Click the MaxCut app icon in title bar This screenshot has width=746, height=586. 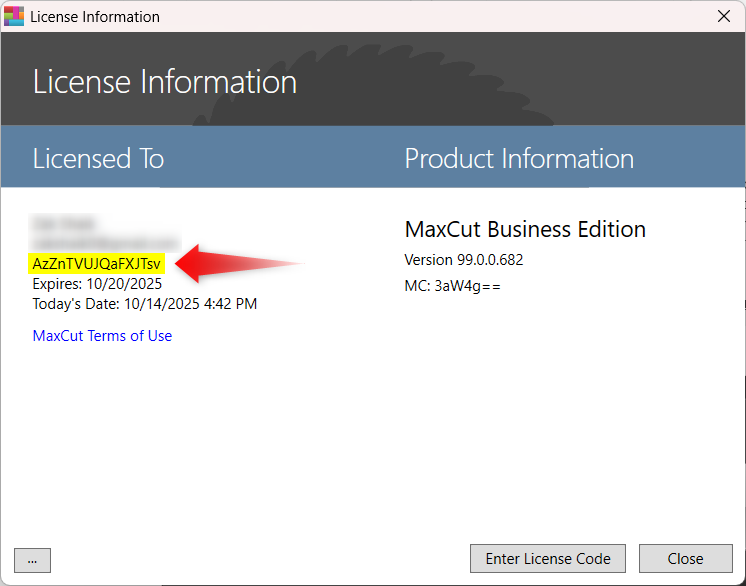pyautogui.click(x=15, y=16)
